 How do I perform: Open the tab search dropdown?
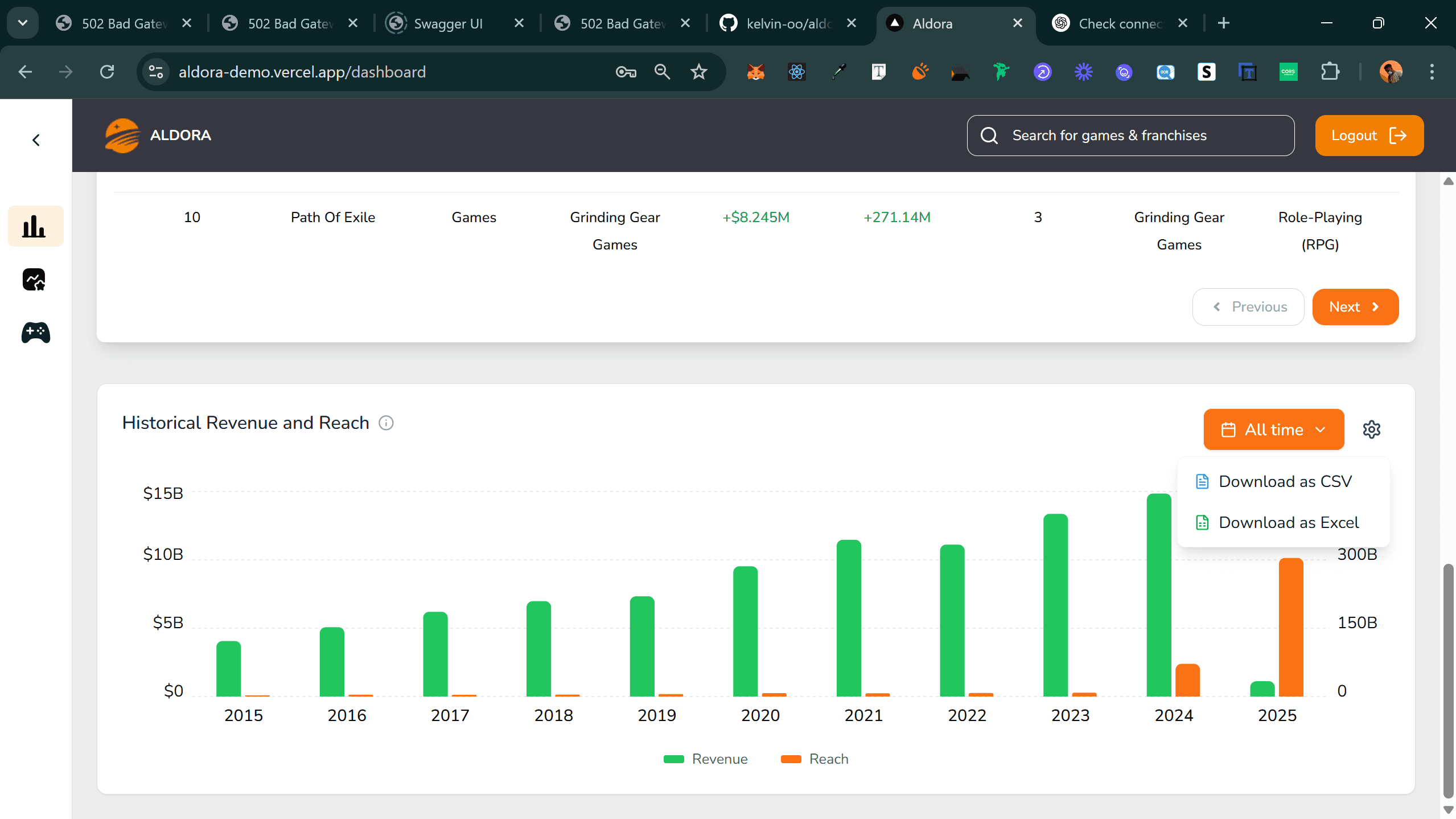tap(22, 23)
